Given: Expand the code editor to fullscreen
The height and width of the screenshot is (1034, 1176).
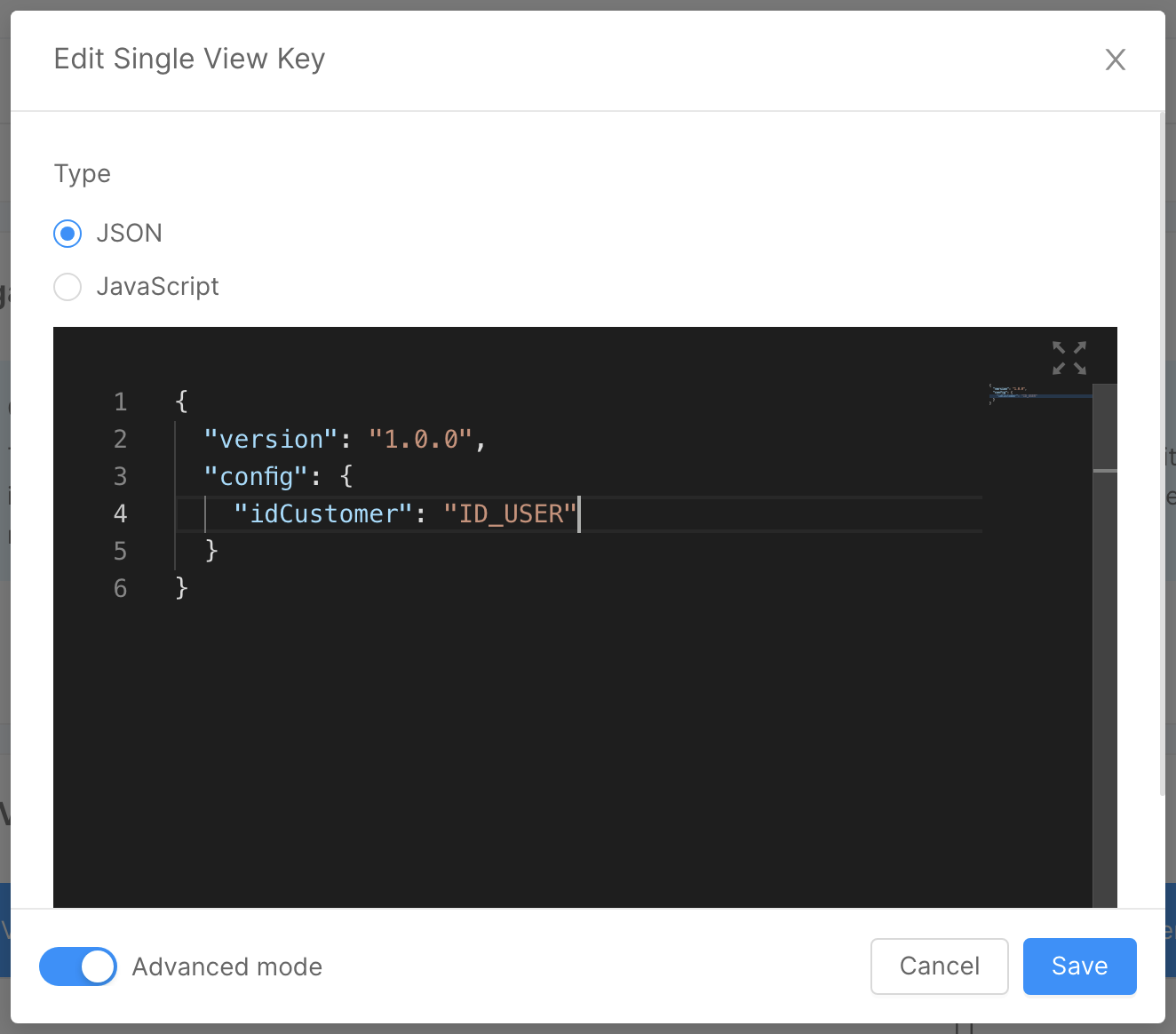Looking at the screenshot, I should (1069, 358).
